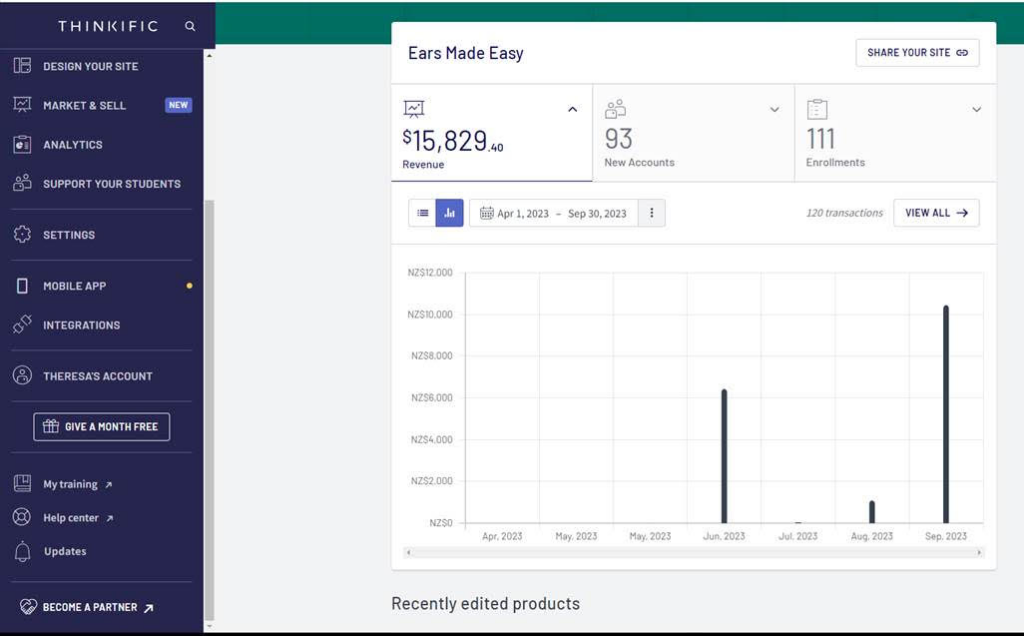Click Theresa's Account avatar icon
Viewport: 1024px width, 636px height.
pos(22,375)
